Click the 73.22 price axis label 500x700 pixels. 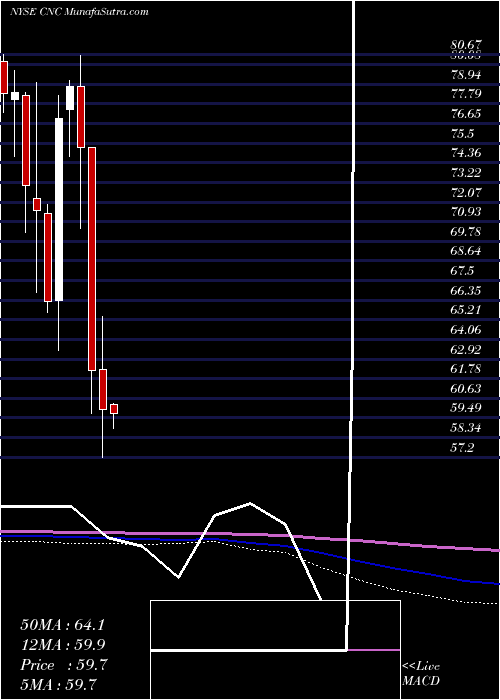(466, 173)
